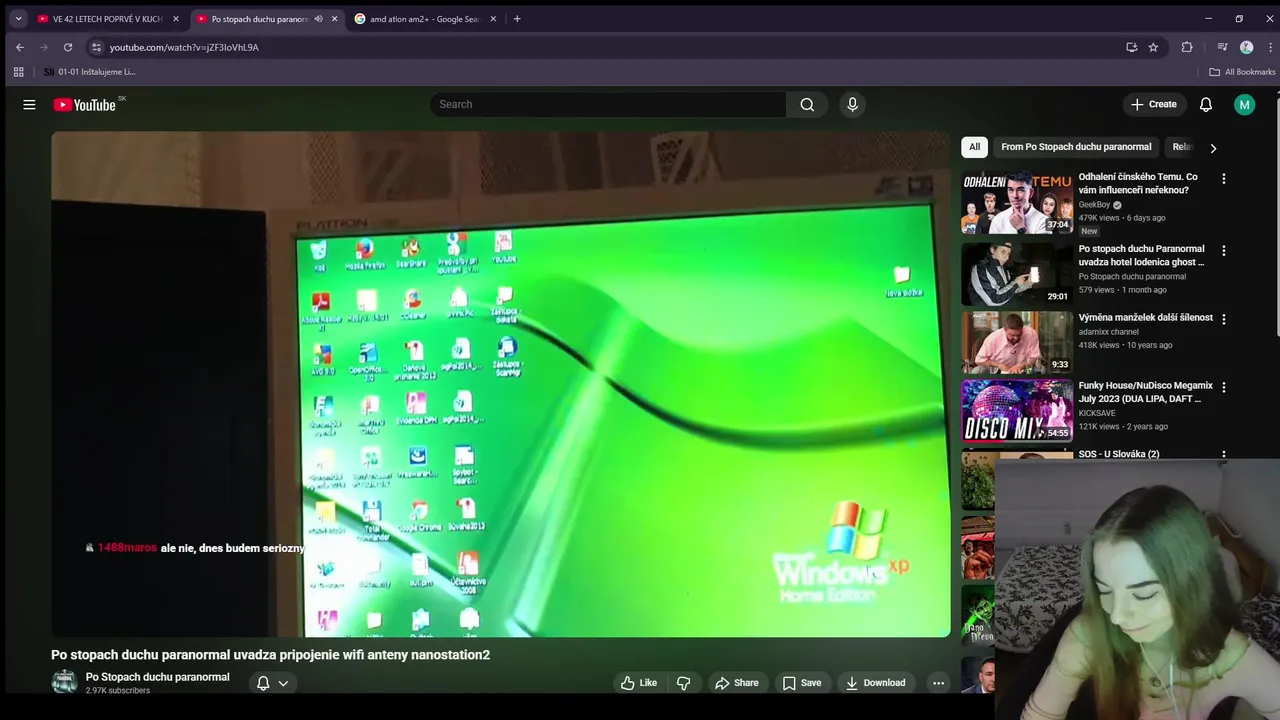Open the 01-01 Inštalujeme Li... bookmark
The width and height of the screenshot is (1280, 720).
(89, 72)
